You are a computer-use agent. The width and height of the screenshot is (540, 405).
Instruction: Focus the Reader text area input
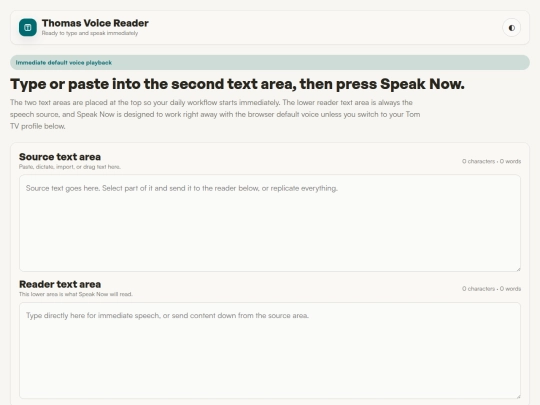(270, 351)
